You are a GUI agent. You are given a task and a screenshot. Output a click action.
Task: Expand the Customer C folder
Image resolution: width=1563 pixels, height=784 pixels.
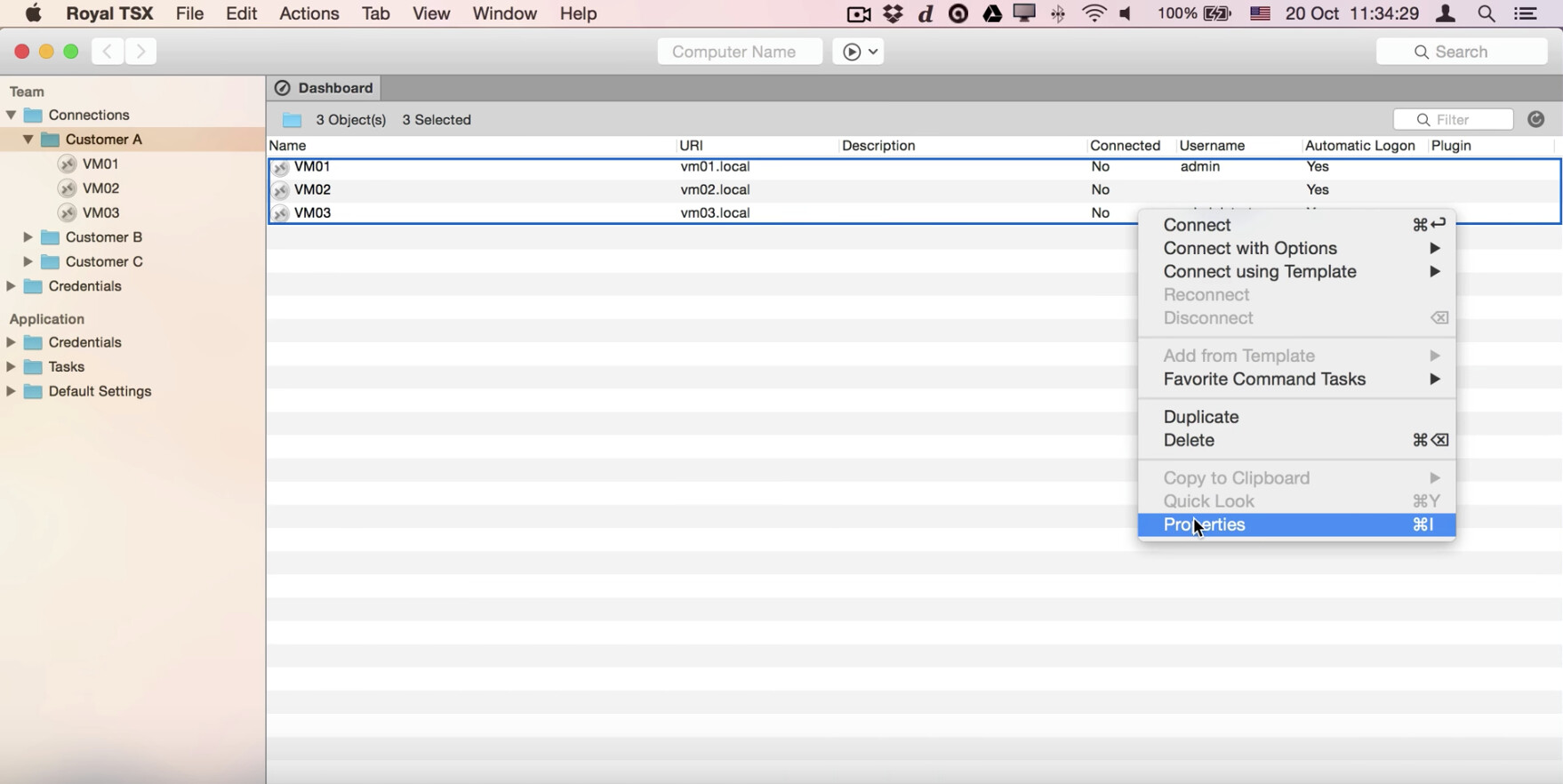click(28, 261)
